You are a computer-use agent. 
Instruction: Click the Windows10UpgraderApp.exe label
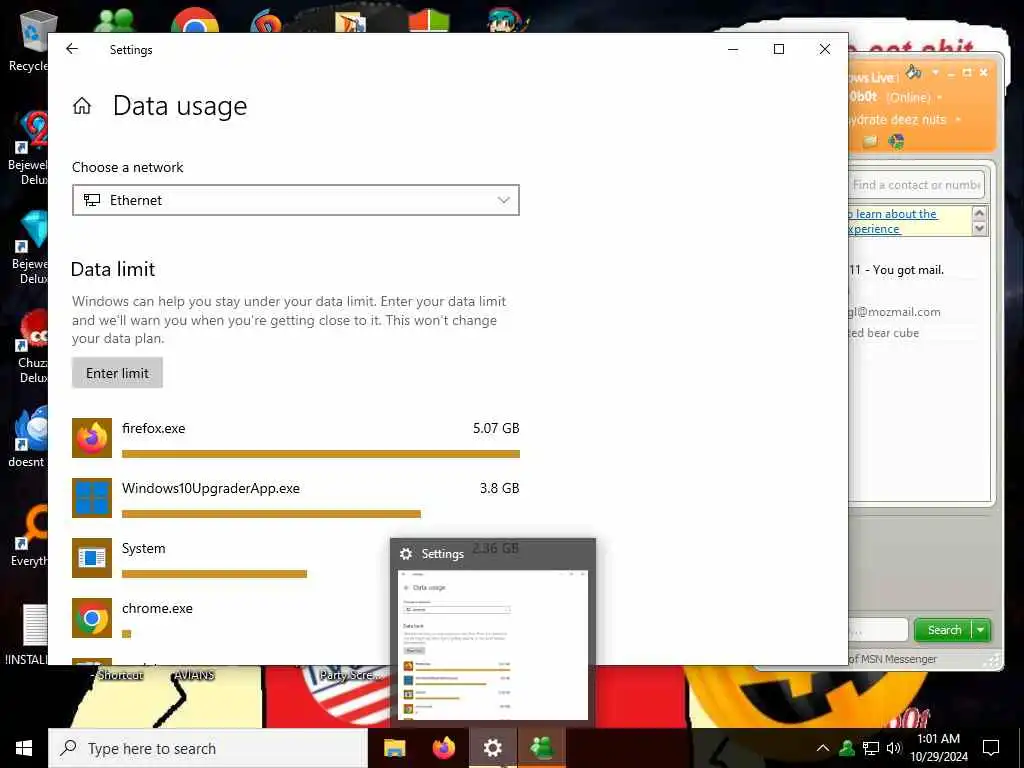[x=210, y=488]
